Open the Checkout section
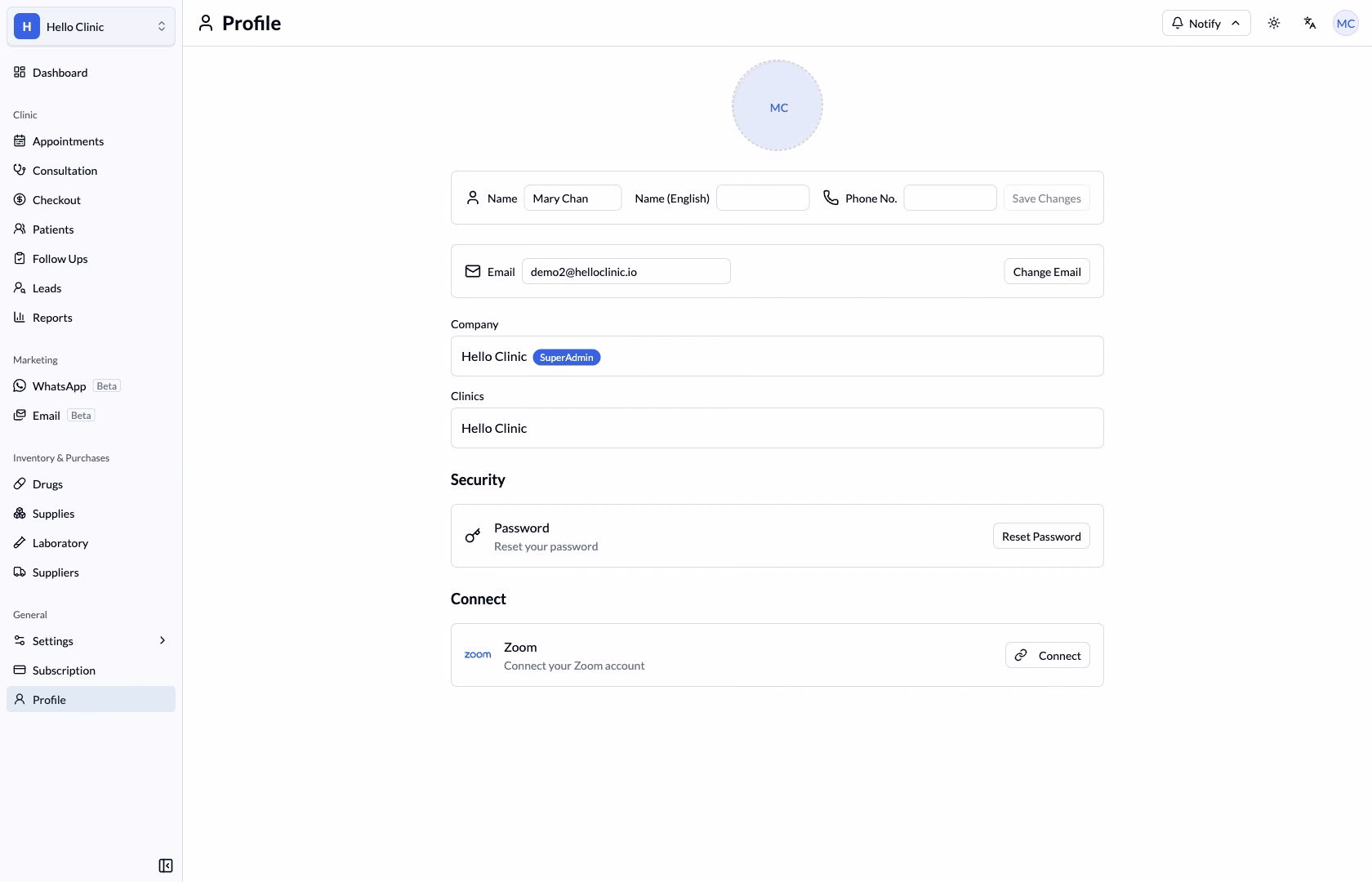Image resolution: width=1372 pixels, height=882 pixels. tap(91, 199)
